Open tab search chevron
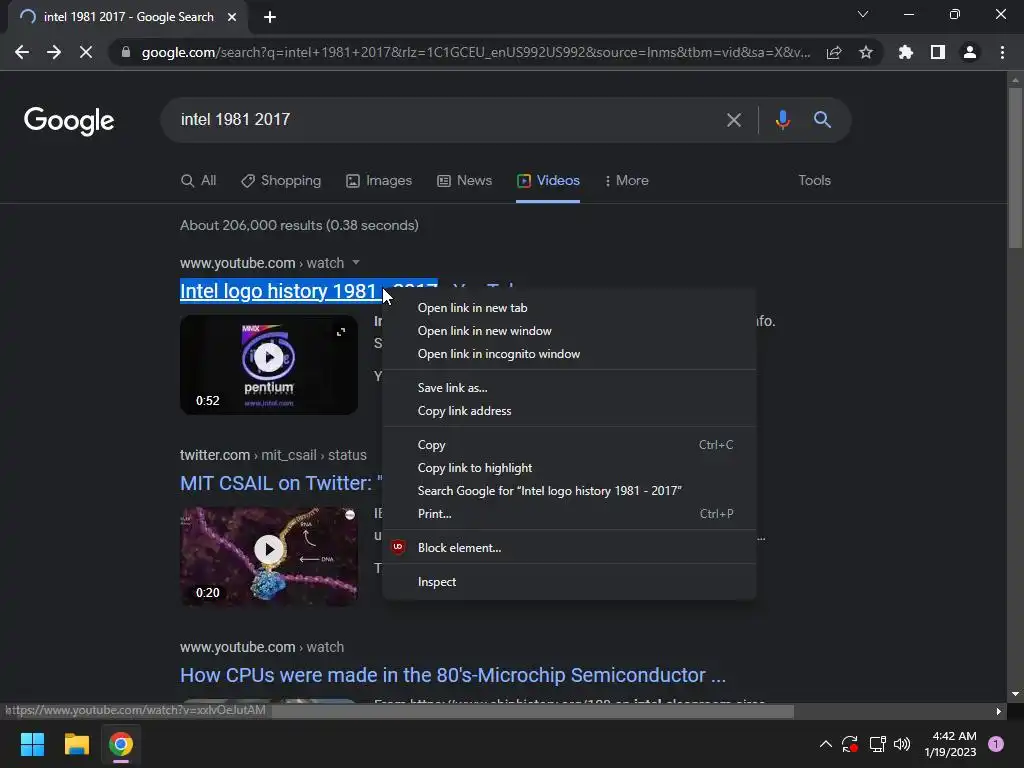The image size is (1024, 768). click(863, 14)
